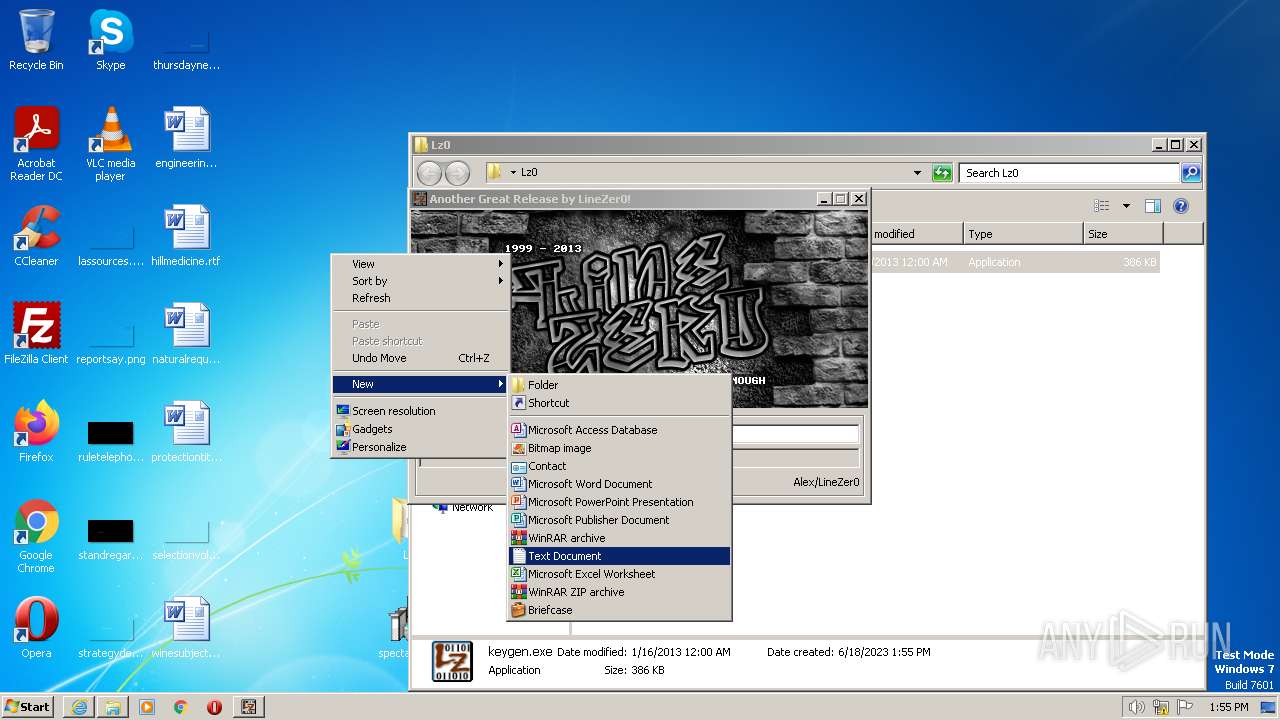Select the winesubject... document icon
Image resolution: width=1280 pixels, height=720 pixels.
[186, 628]
